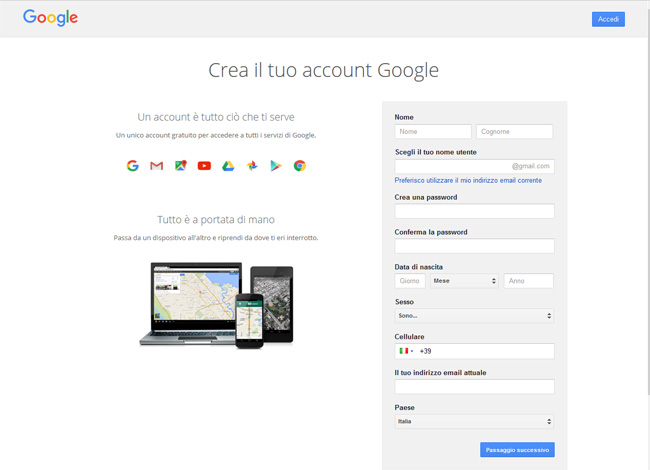This screenshot has height=470, width=650.
Task: Click the Gmail envelope icon
Action: point(156,166)
